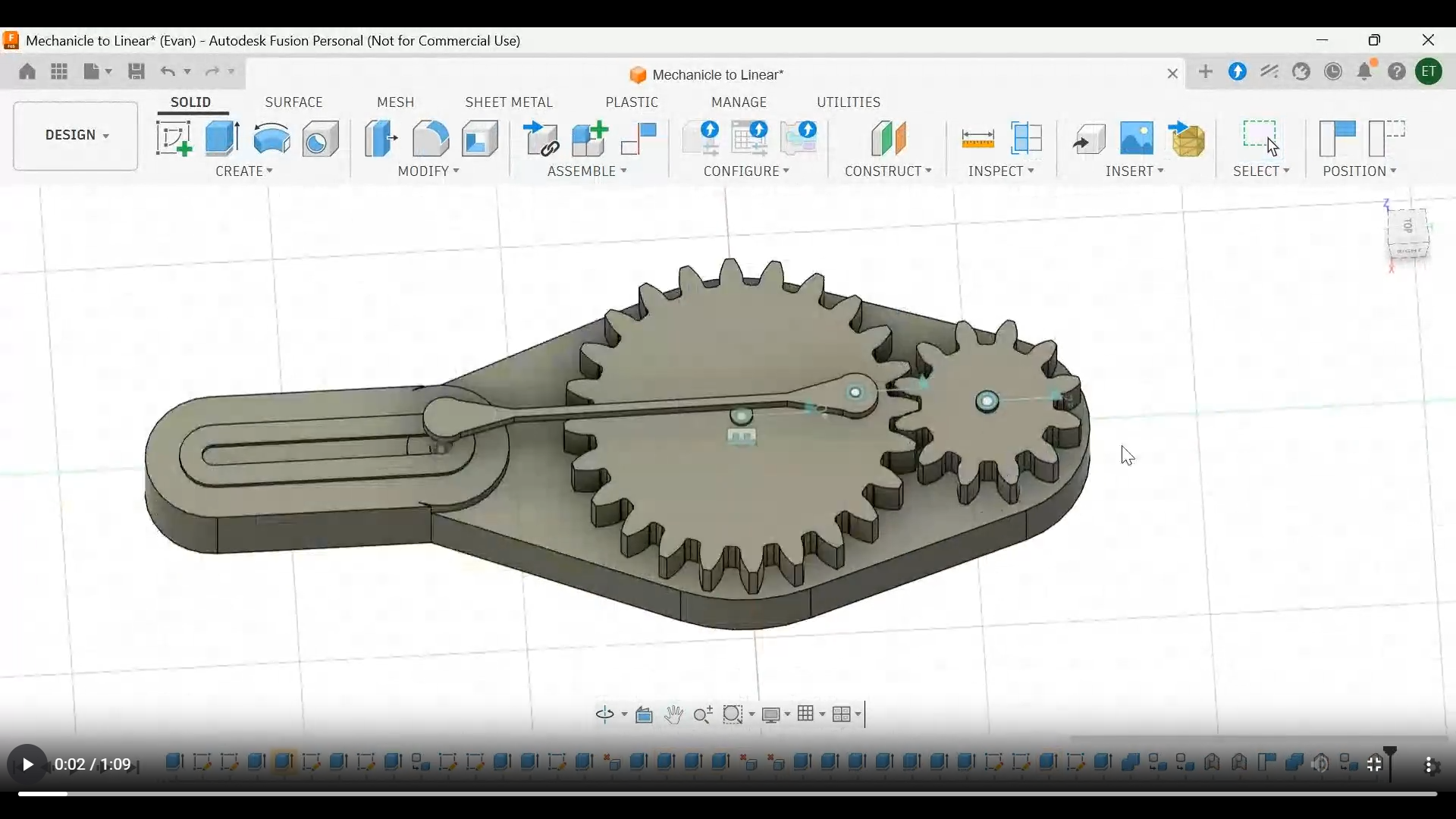Open the Help question mark icon
This screenshot has height=819, width=1456.
tap(1398, 71)
